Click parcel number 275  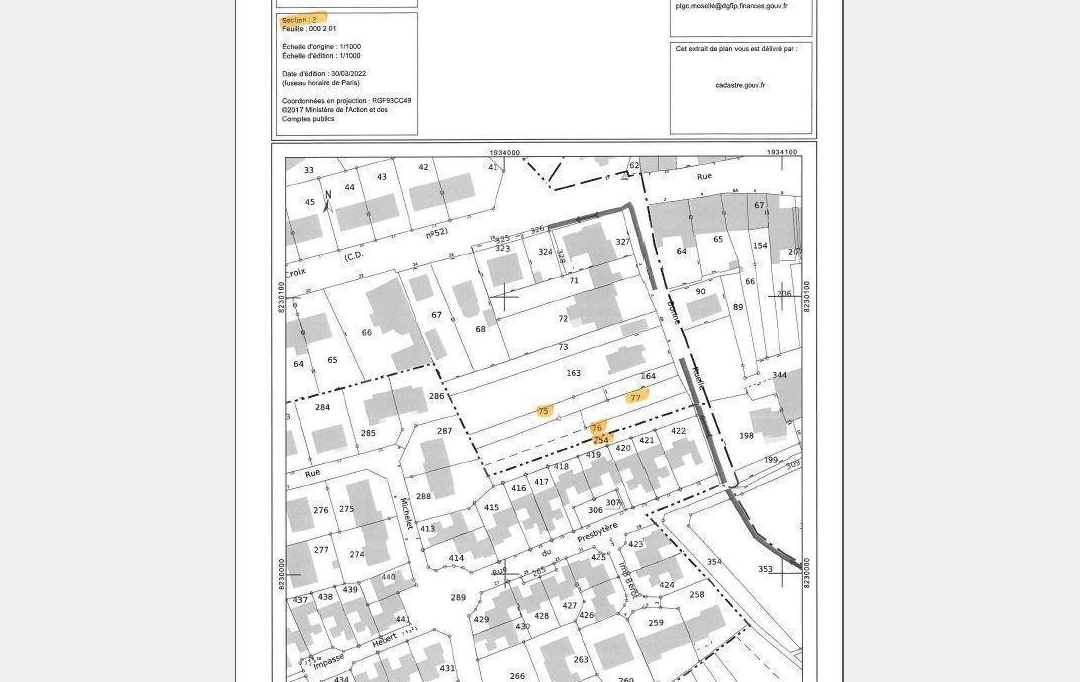(x=346, y=509)
